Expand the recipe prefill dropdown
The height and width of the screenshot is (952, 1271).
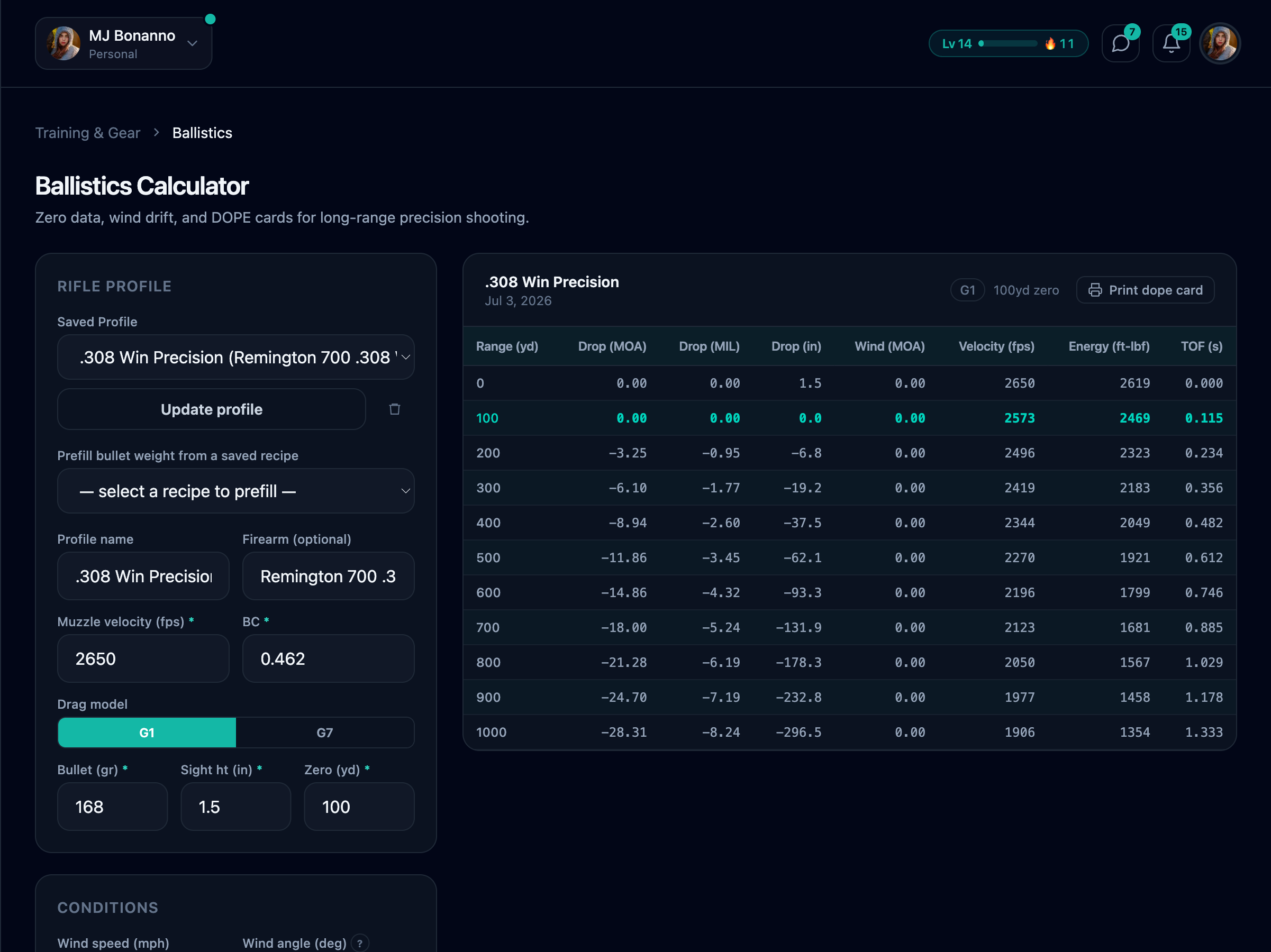point(235,491)
